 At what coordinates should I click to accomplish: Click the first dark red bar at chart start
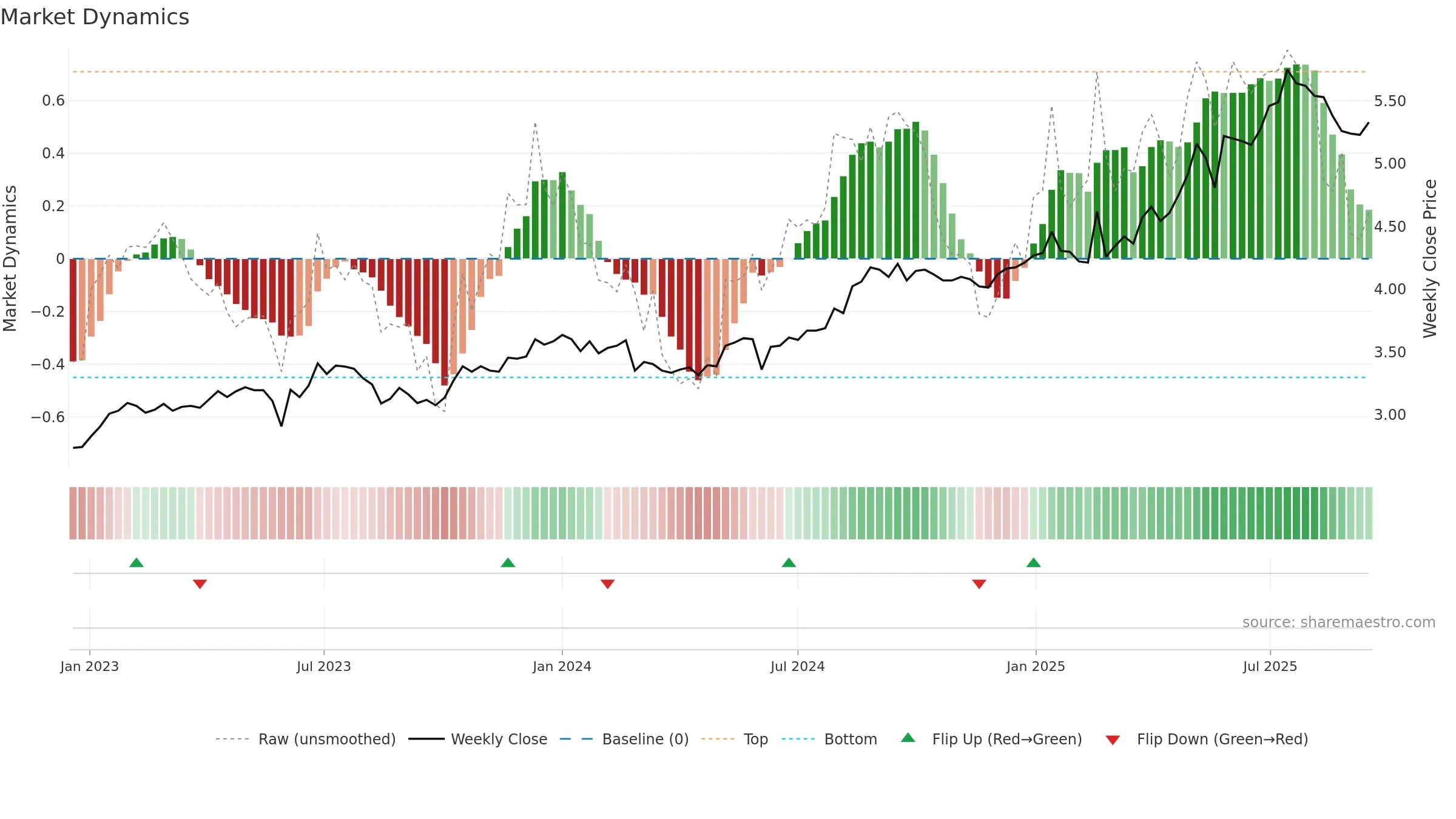(x=73, y=310)
